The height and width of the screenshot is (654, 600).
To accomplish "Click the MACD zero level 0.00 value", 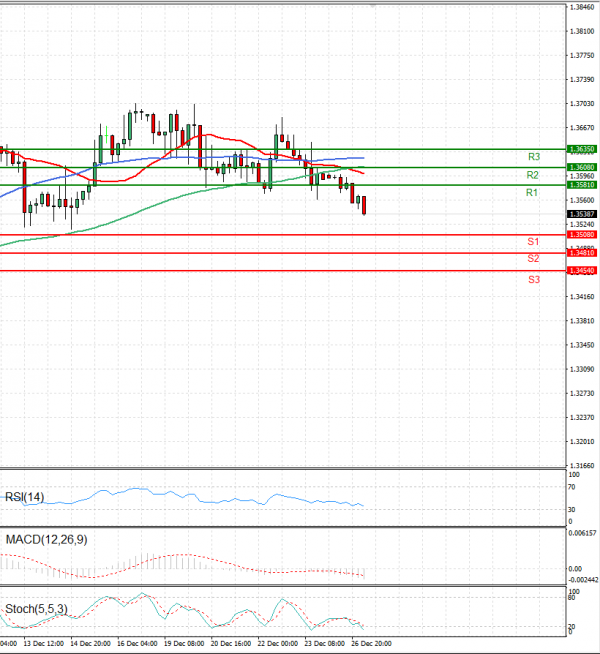I will click(x=575, y=569).
